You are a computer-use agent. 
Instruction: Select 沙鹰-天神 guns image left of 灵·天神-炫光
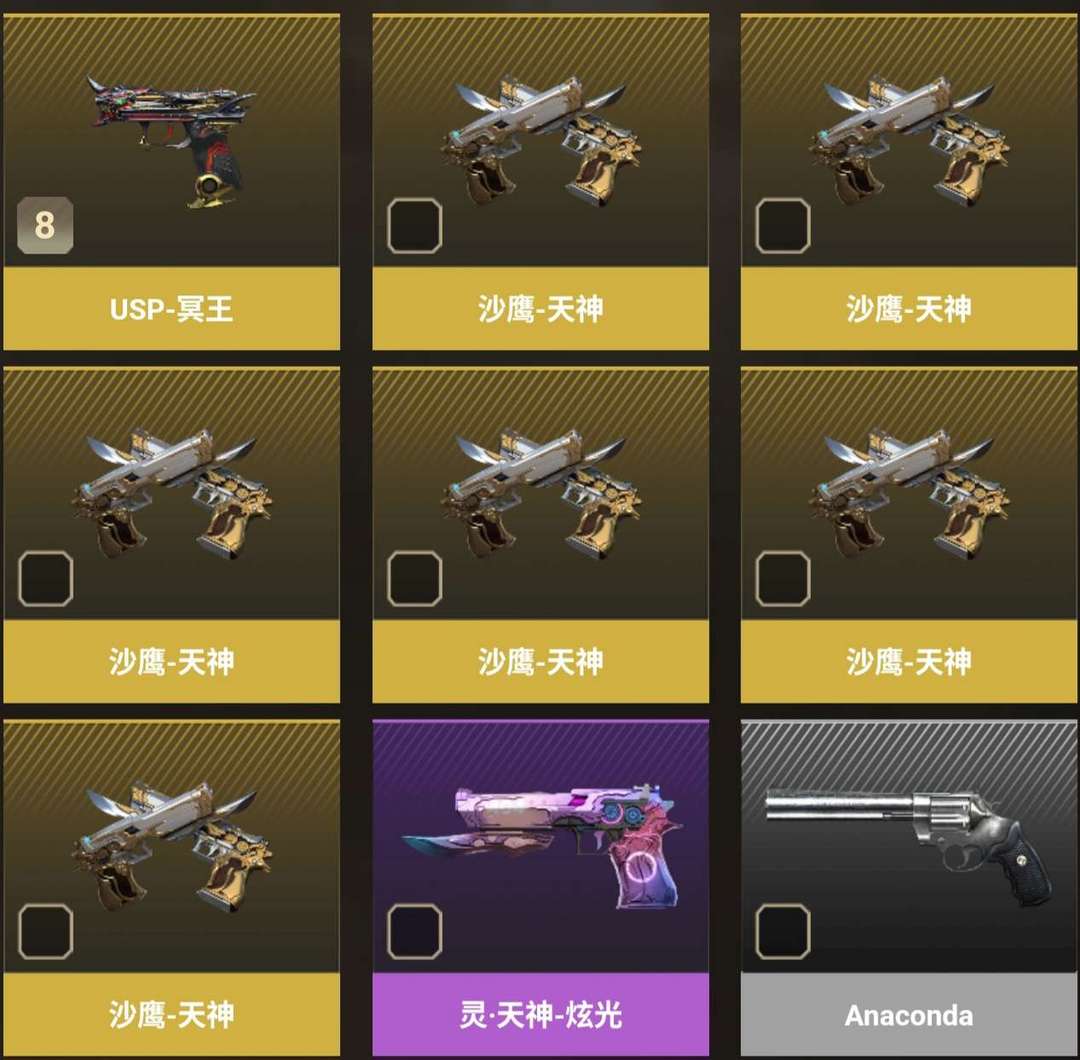(x=172, y=847)
